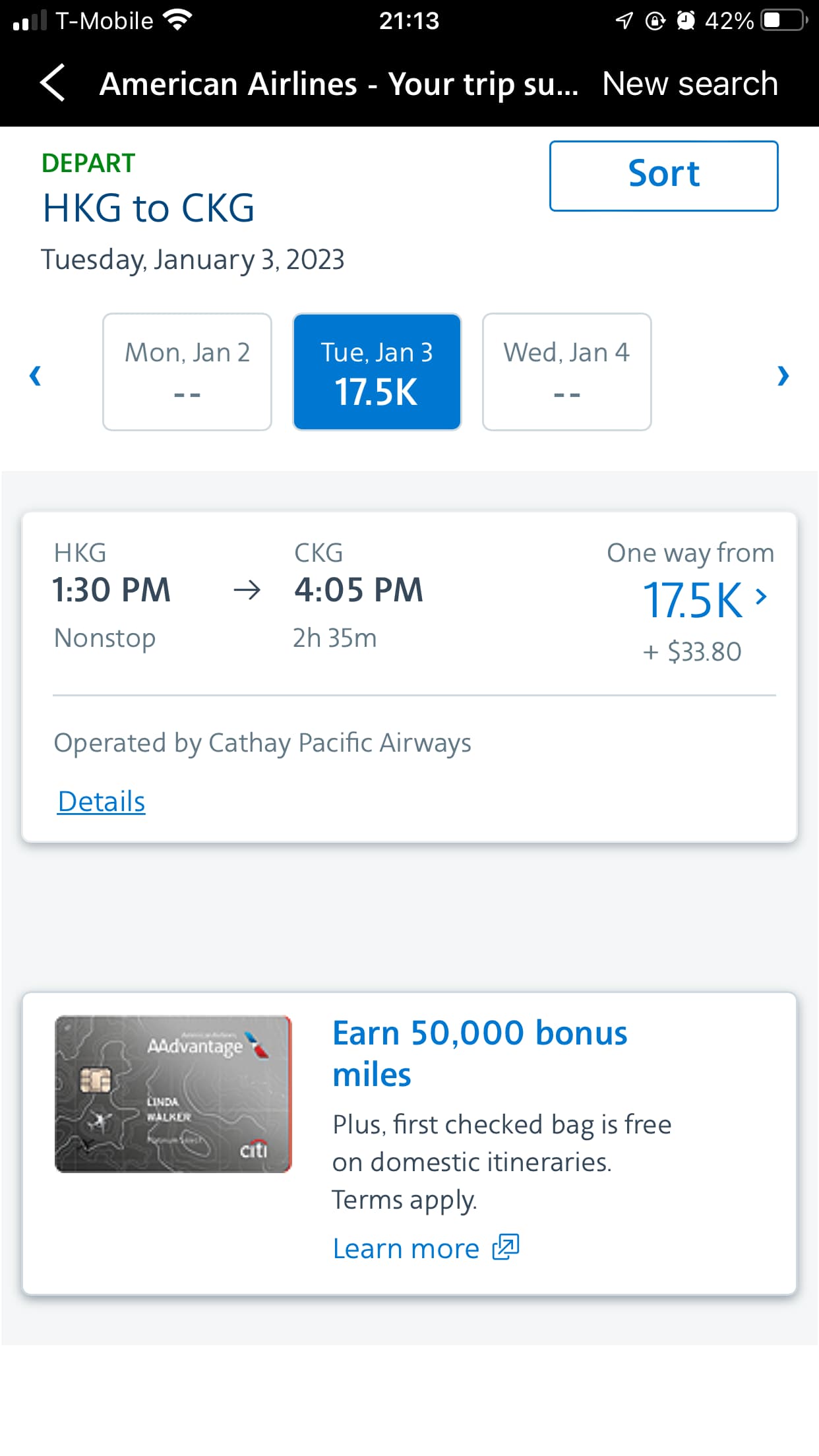Screen dimensions: 819x1456
Task: Tap the battery indicator icon
Action: 783,20
